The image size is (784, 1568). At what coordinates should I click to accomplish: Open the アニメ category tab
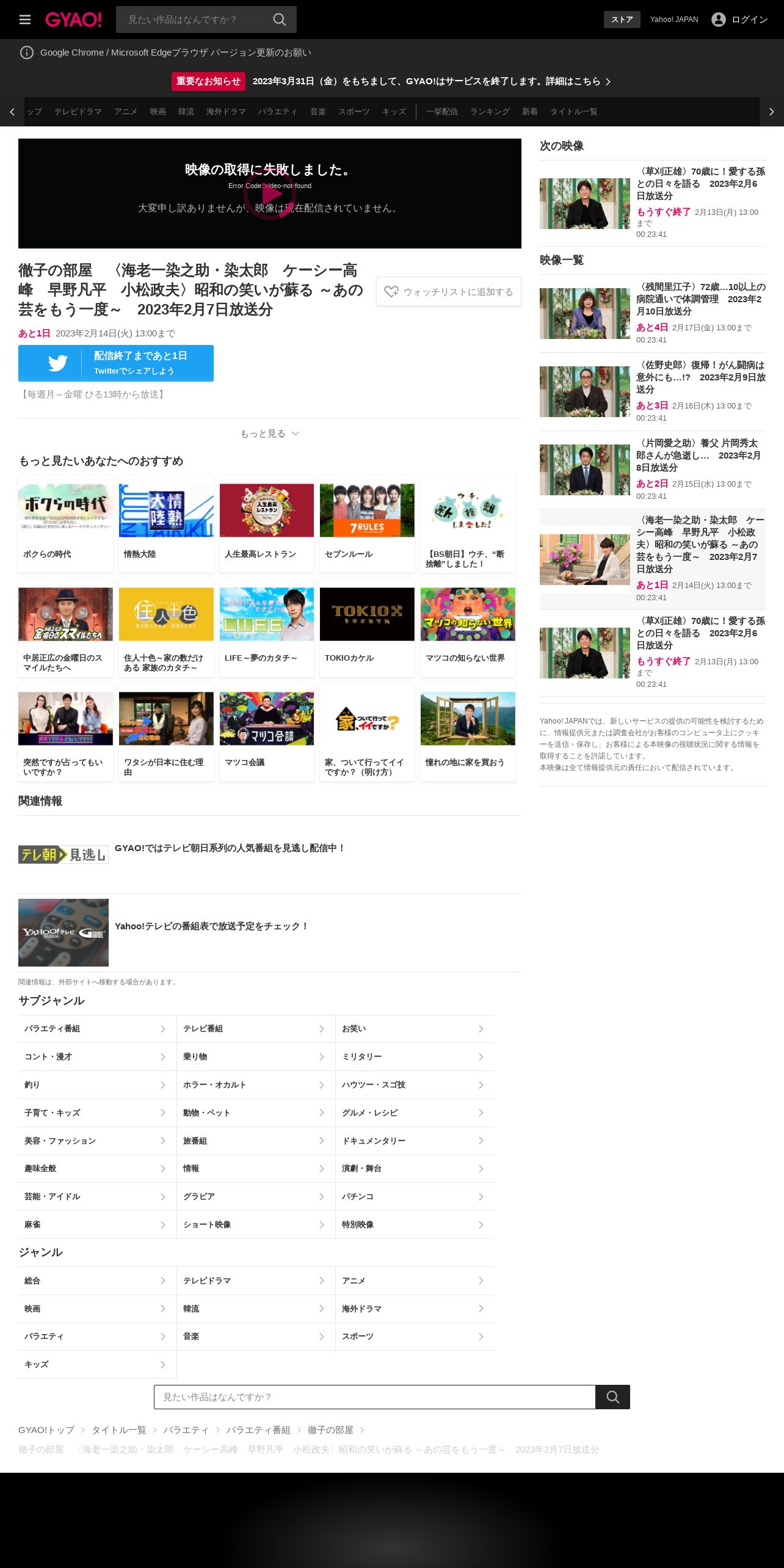[126, 112]
